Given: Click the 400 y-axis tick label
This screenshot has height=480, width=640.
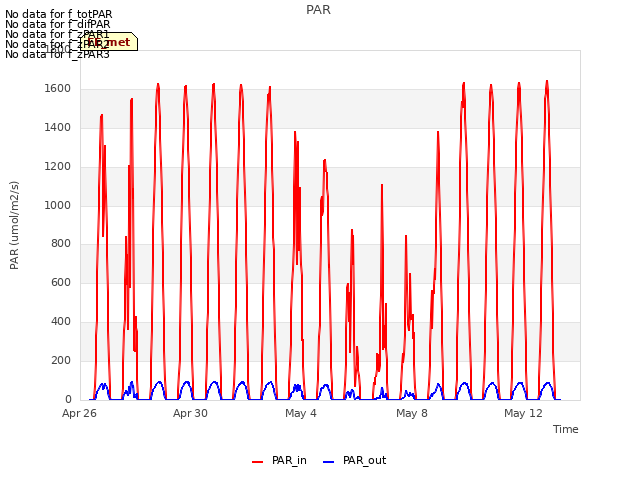Looking at the screenshot, I should tap(61, 322).
